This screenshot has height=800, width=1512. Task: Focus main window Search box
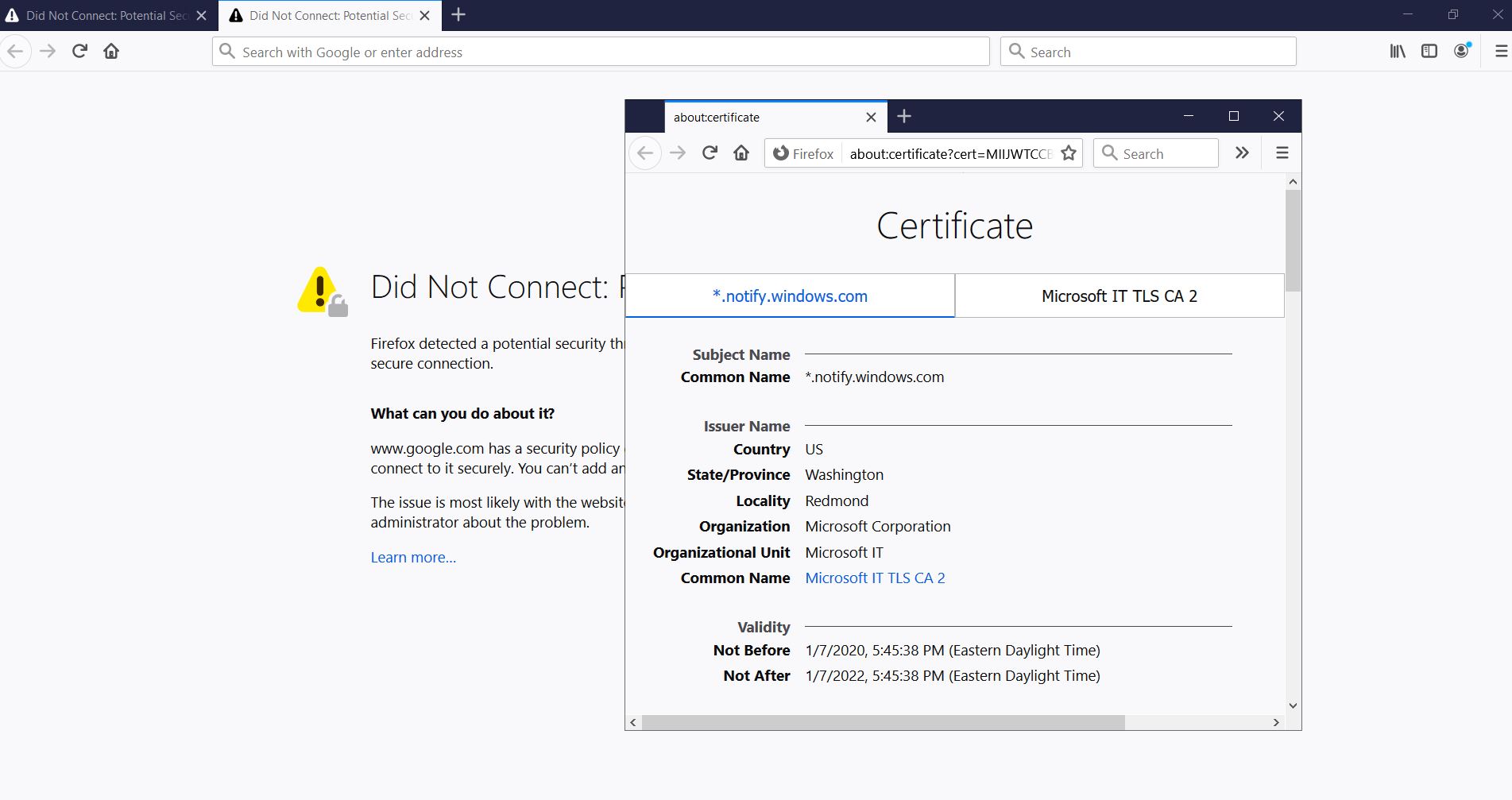coord(1148,52)
